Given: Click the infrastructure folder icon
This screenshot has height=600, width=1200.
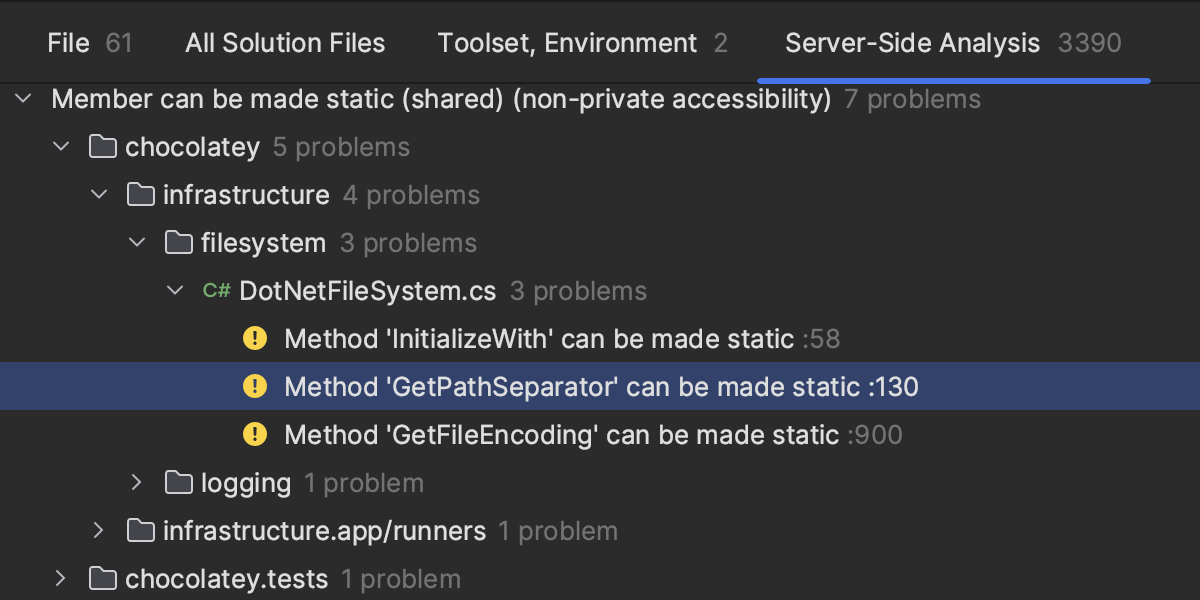Looking at the screenshot, I should (140, 195).
